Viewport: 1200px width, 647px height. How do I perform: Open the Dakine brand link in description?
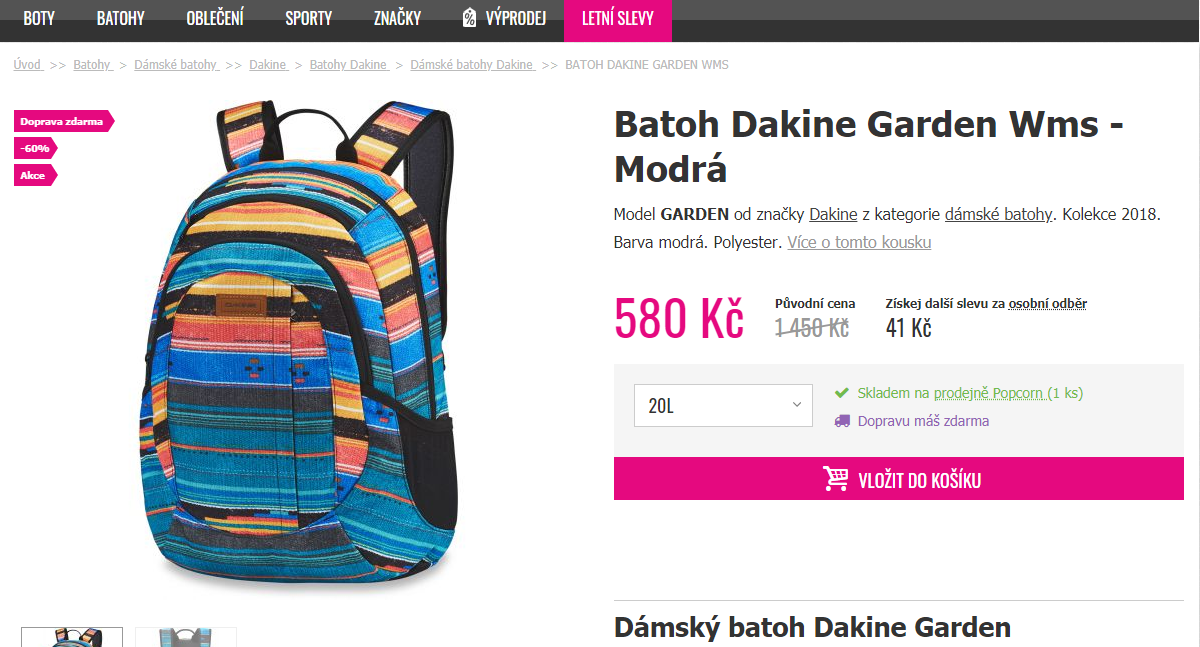click(833, 214)
